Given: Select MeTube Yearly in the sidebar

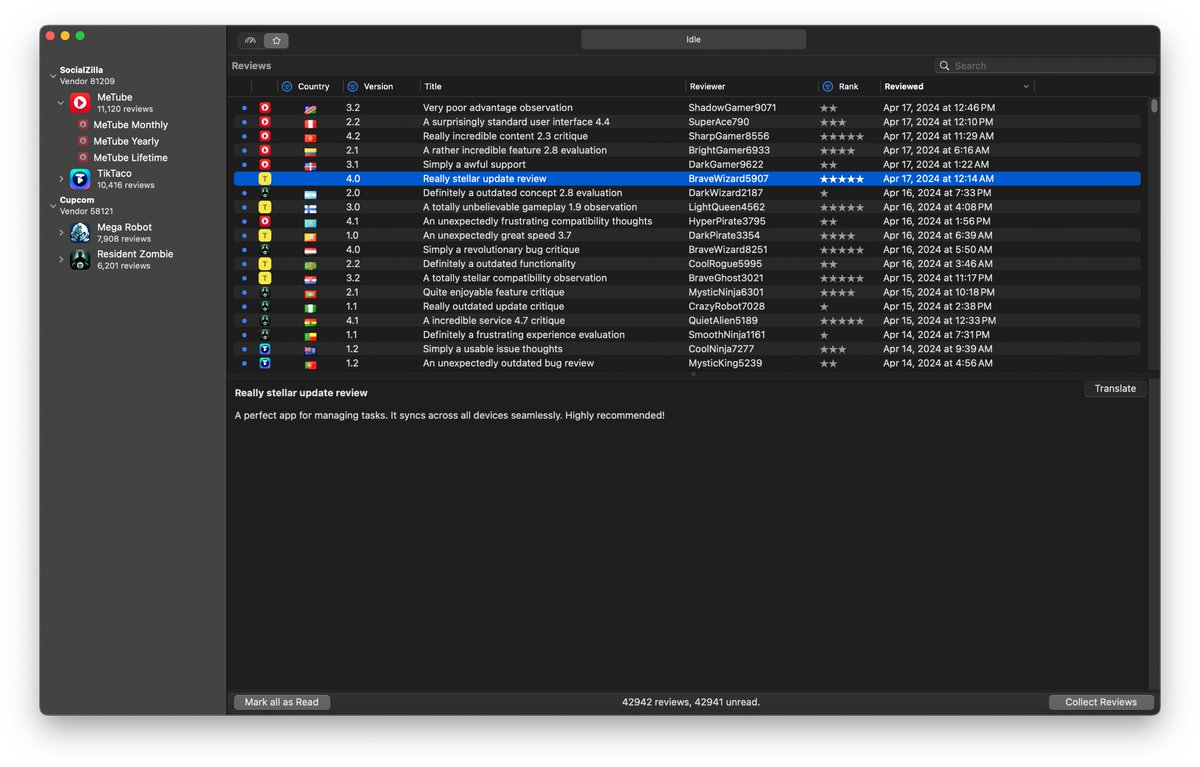Looking at the screenshot, I should click(x=126, y=141).
